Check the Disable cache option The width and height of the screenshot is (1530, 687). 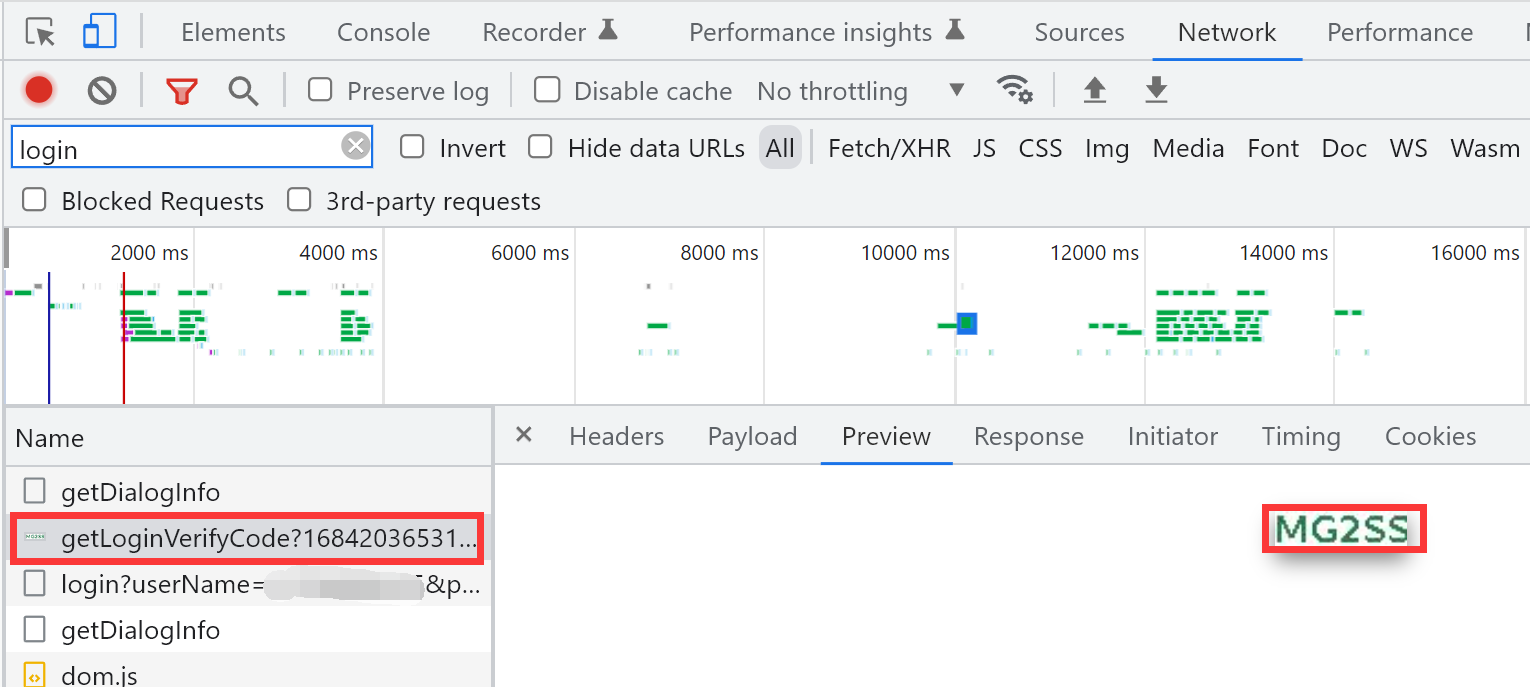(x=546, y=91)
